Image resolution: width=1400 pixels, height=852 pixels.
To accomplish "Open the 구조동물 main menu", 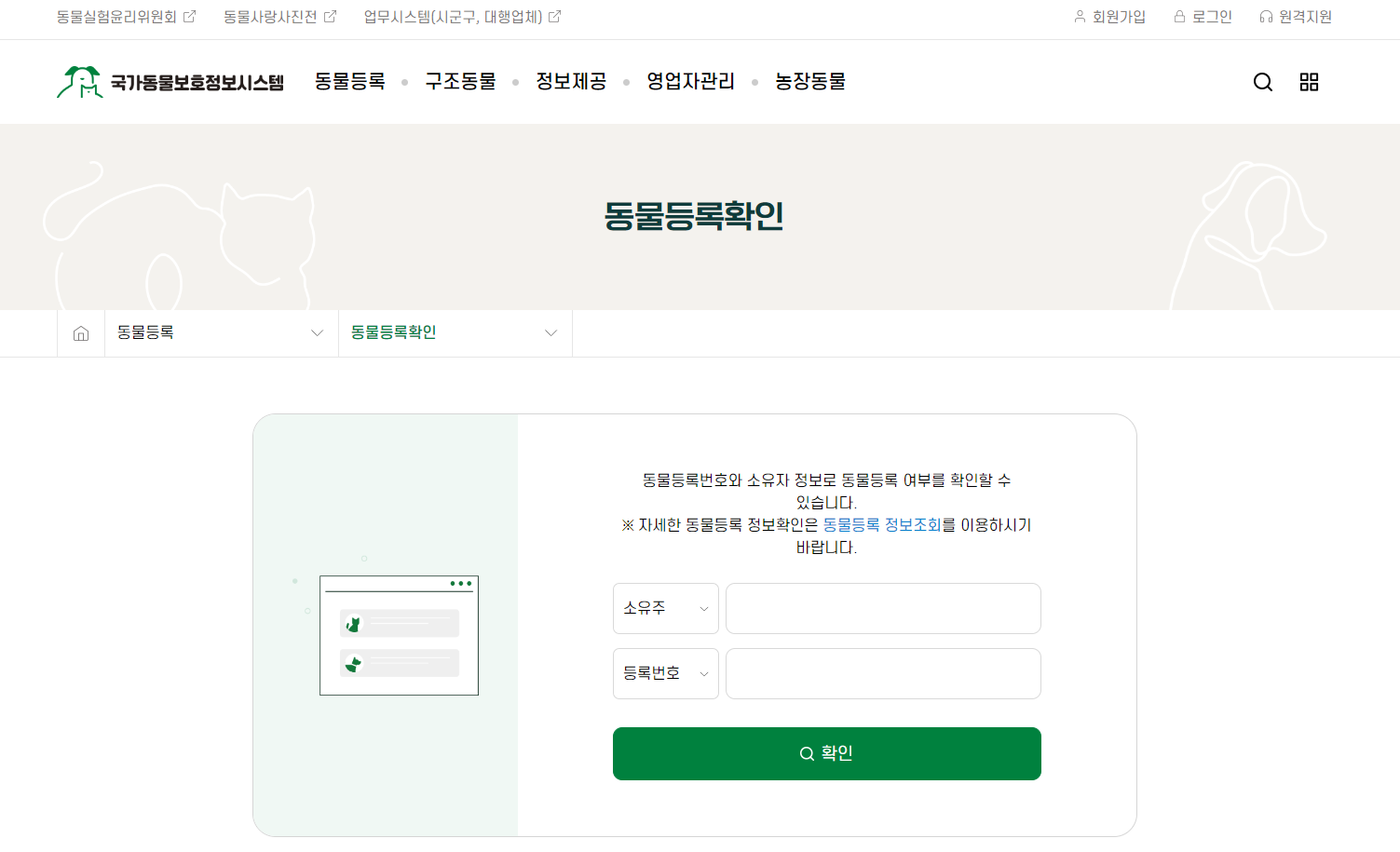I will (x=460, y=82).
